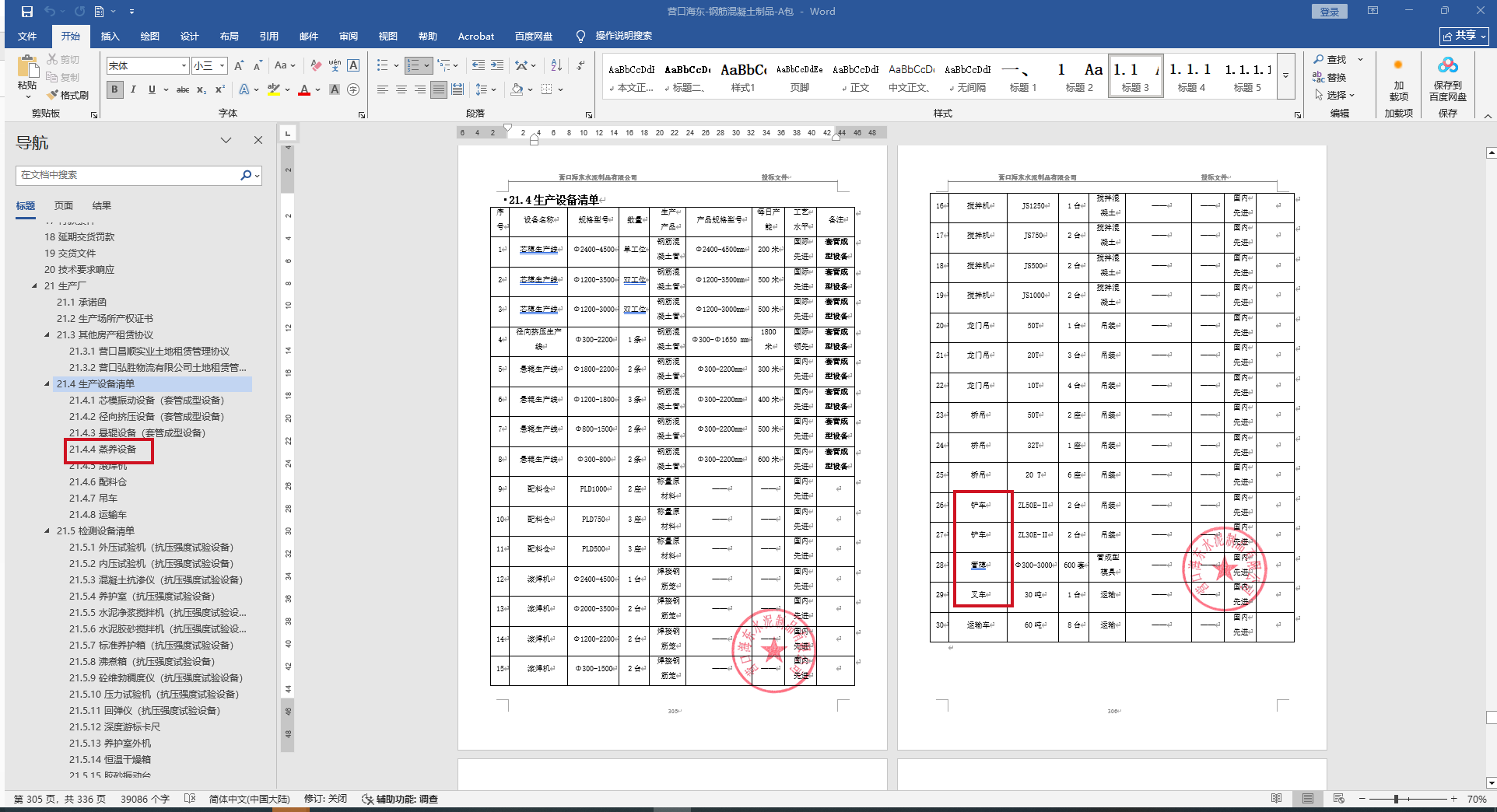Screen dimensions: 1497x812
Task: Toggle superscript formatting
Action: tap(220, 89)
